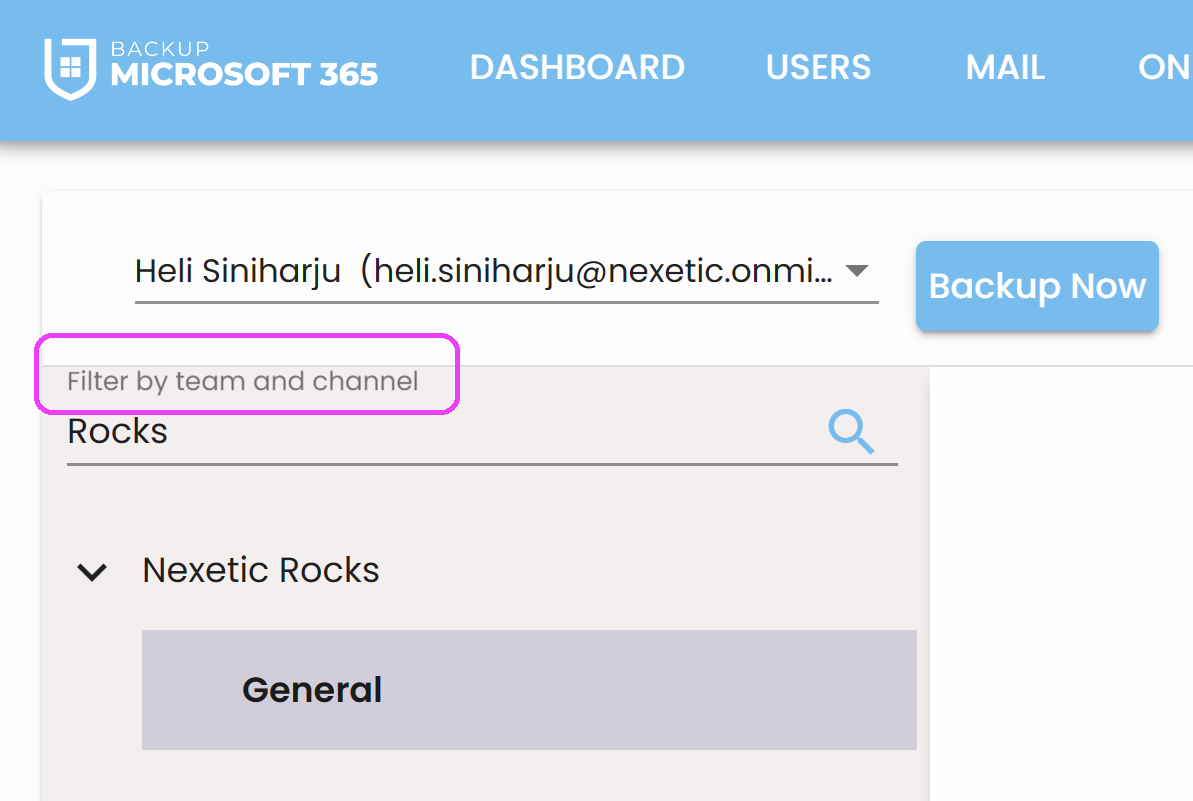The image size is (1193, 801).
Task: Click the Backup Now button
Action: (1037, 286)
